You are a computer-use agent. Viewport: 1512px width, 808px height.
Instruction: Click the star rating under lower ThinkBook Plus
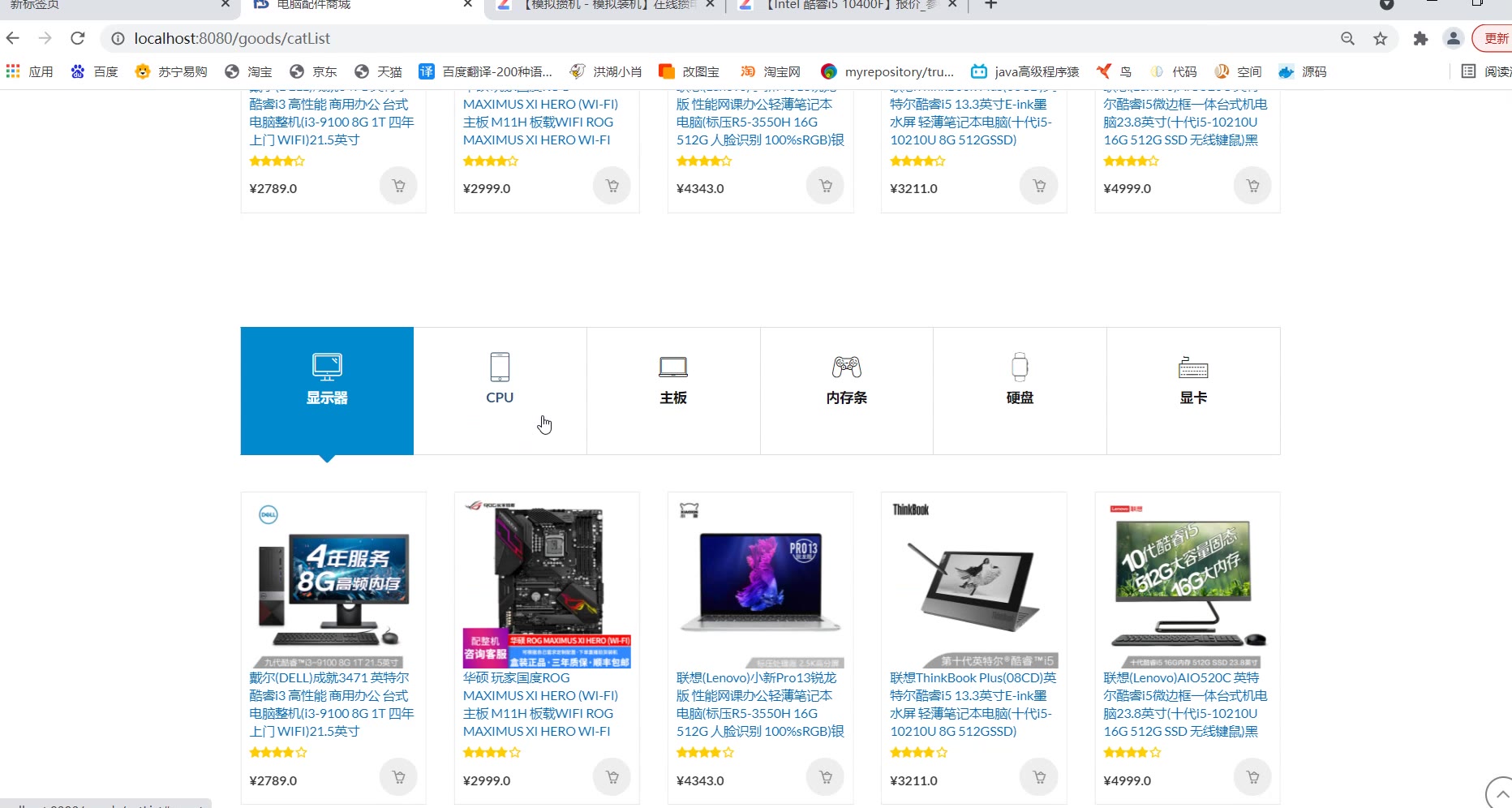(918, 752)
